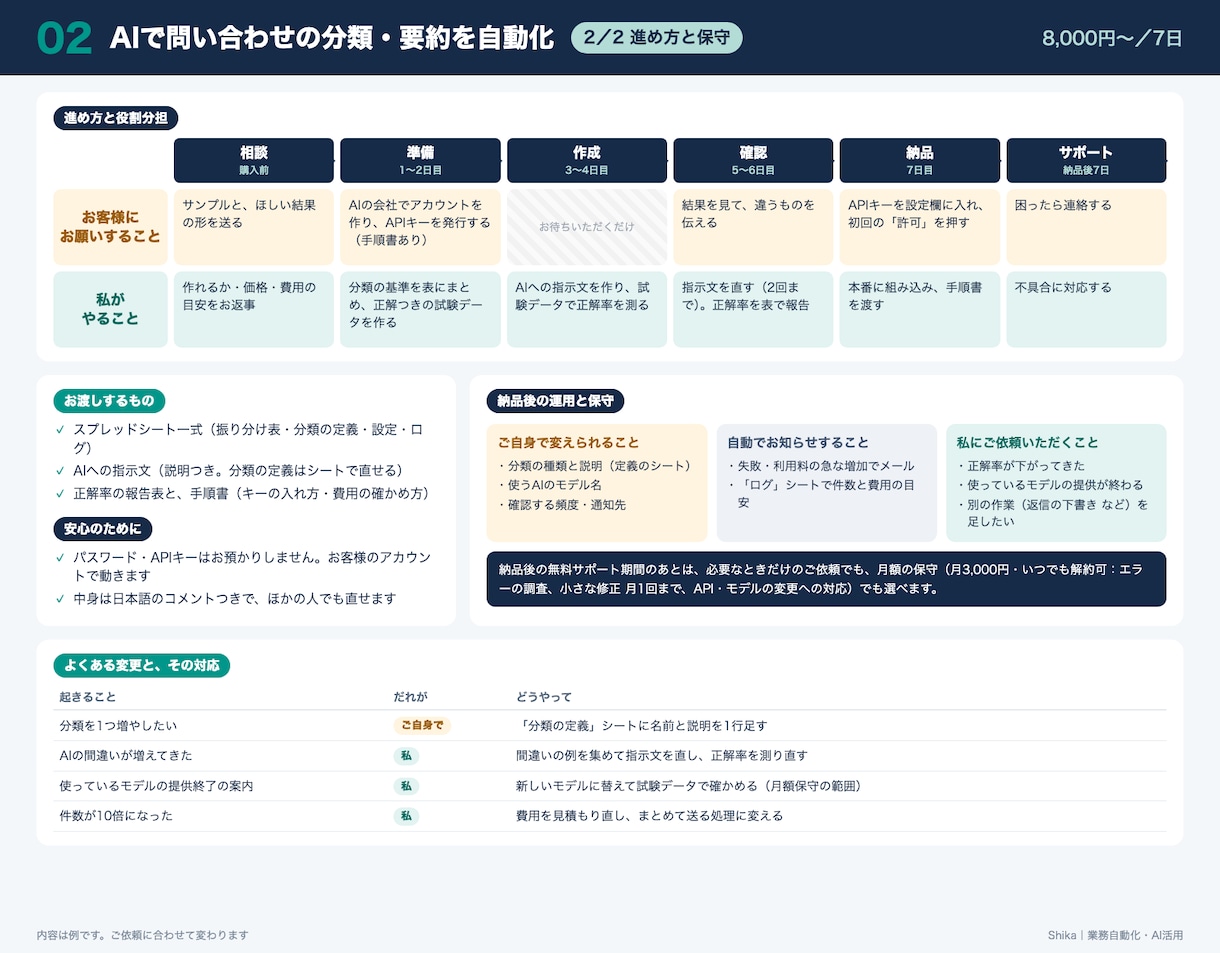The width and height of the screenshot is (1220, 953).
Task: Click the row text '使っているモデルの提供終了の案内'
Action: click(x=156, y=786)
